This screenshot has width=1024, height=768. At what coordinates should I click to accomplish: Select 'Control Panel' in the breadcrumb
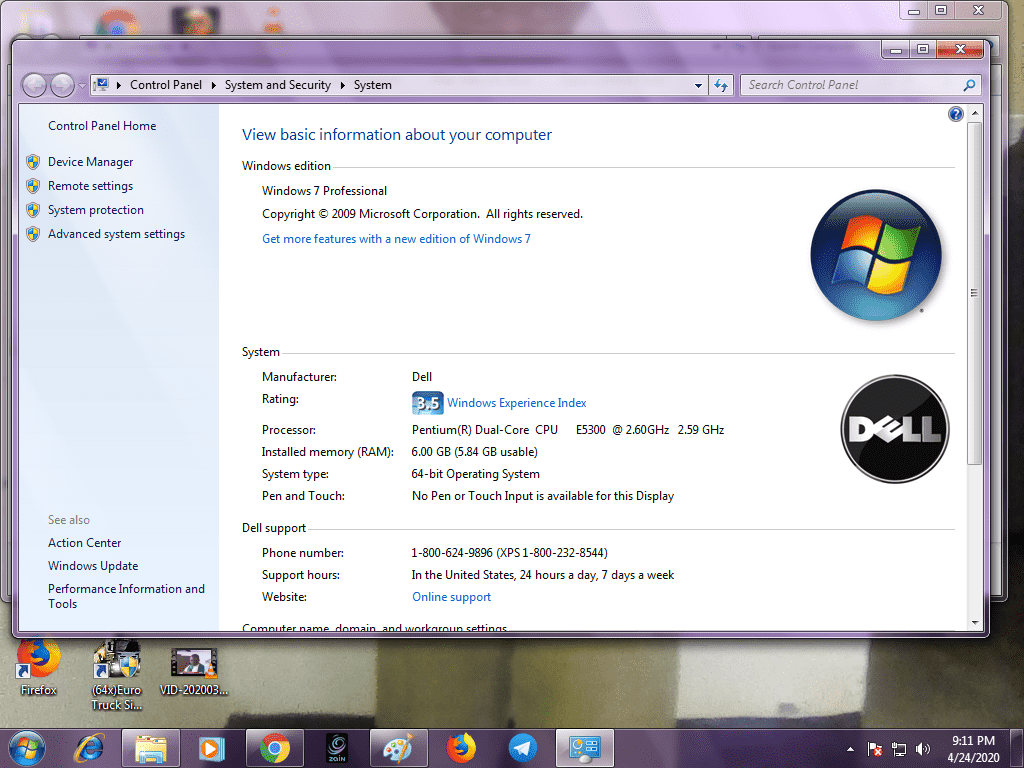166,85
